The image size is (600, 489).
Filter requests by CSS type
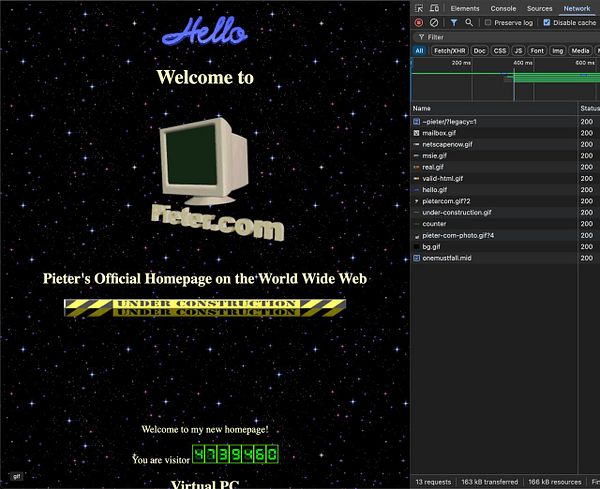click(500, 51)
